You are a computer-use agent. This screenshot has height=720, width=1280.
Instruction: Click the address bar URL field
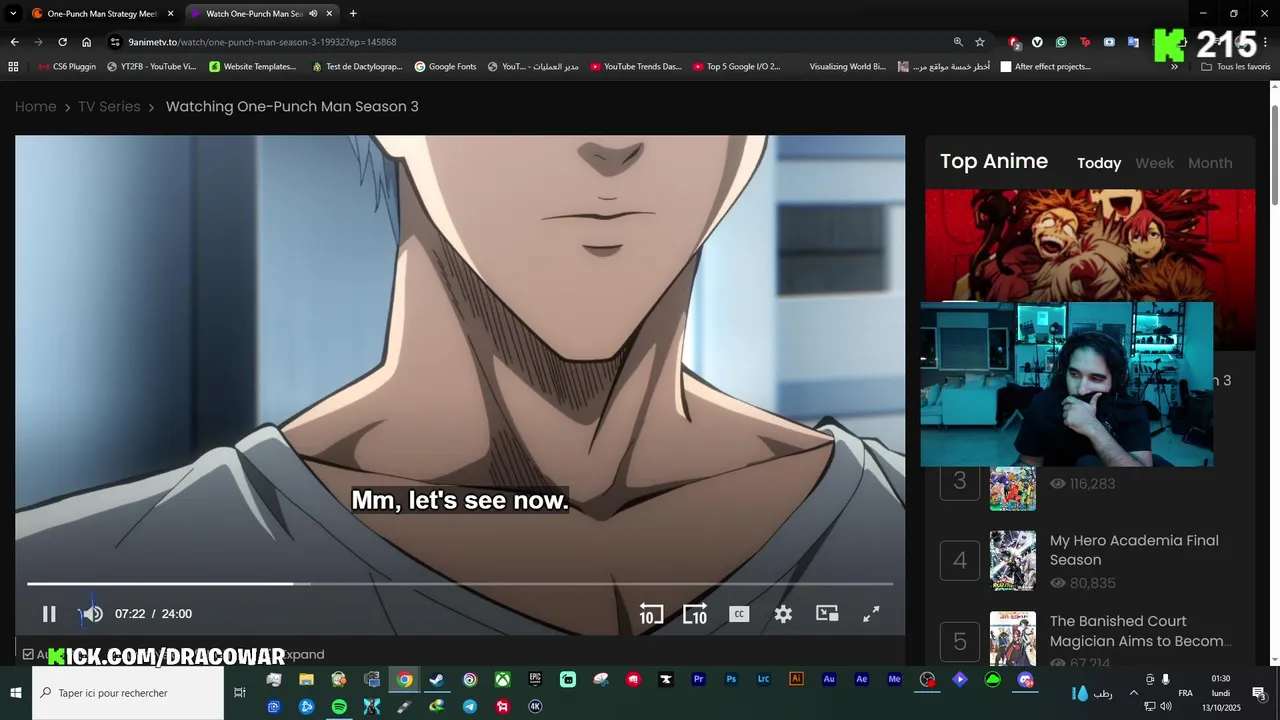pyautogui.click(x=530, y=42)
